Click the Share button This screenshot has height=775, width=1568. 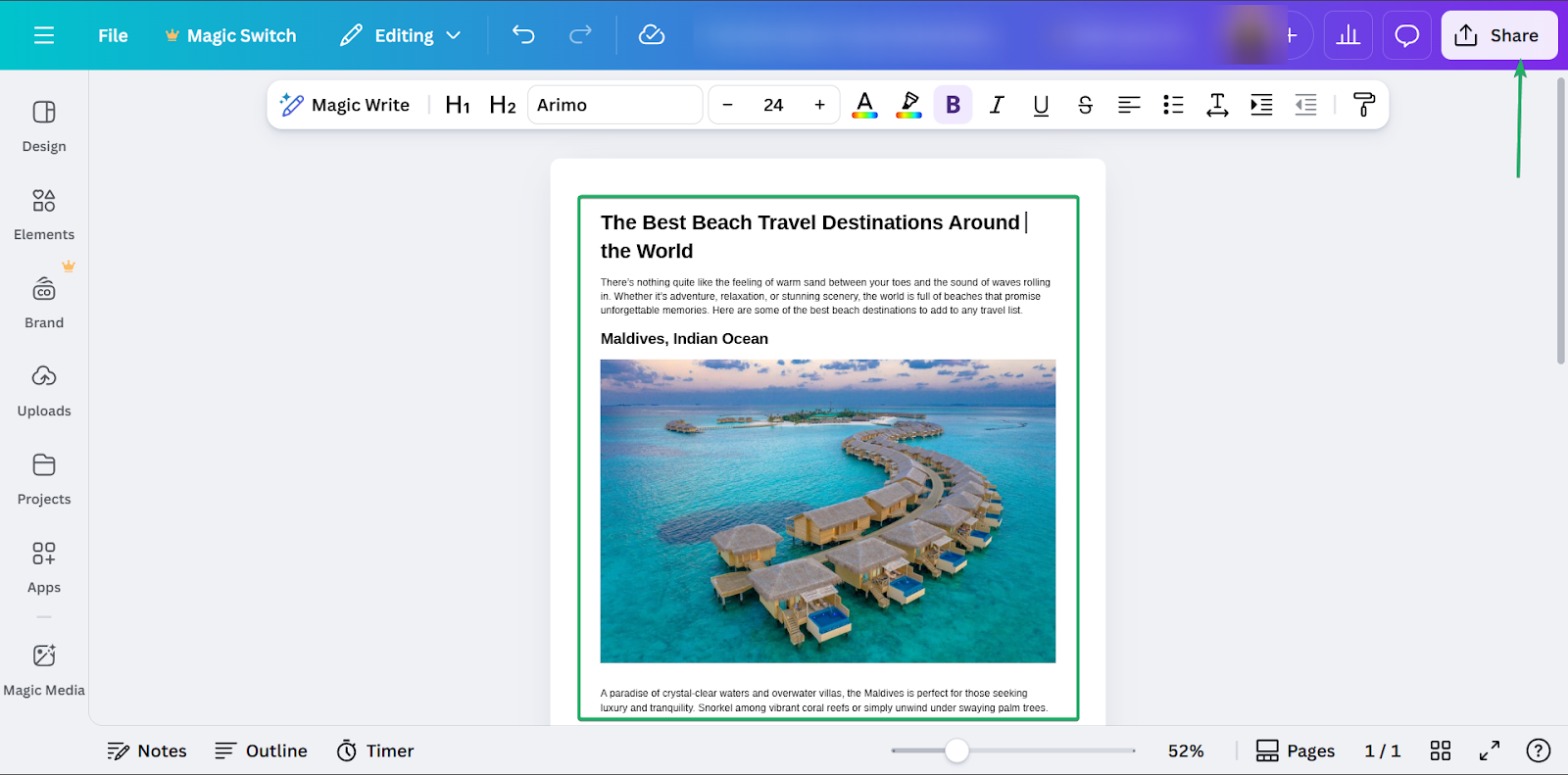point(1498,35)
